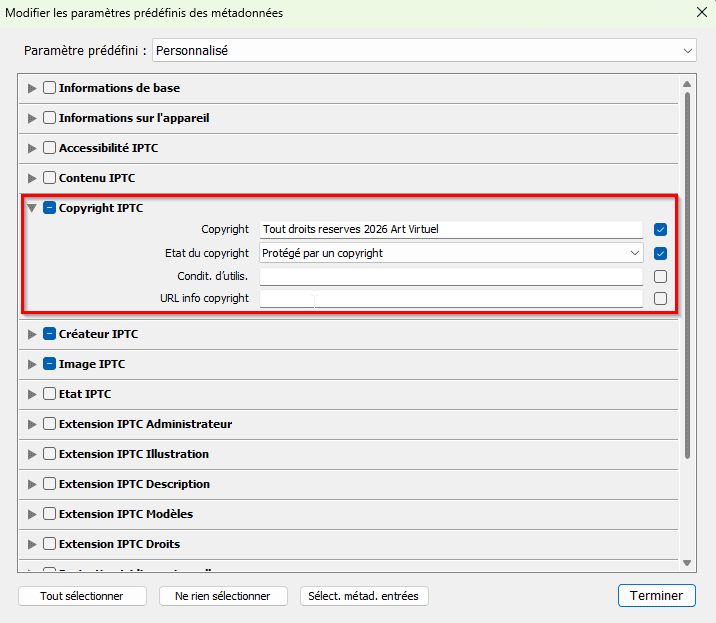716x623 pixels.
Task: Click the scroll down arrow of list
Action: point(687,564)
